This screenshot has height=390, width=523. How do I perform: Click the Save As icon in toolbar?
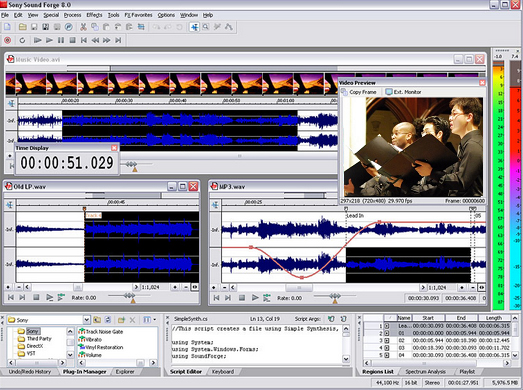[46, 27]
